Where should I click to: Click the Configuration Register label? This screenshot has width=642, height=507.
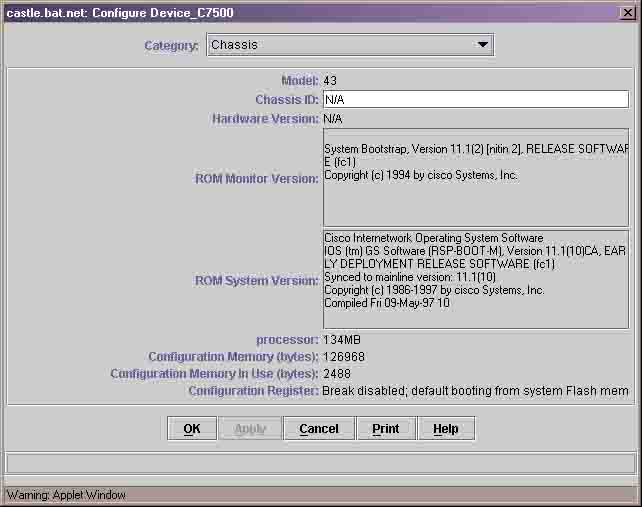253,391
